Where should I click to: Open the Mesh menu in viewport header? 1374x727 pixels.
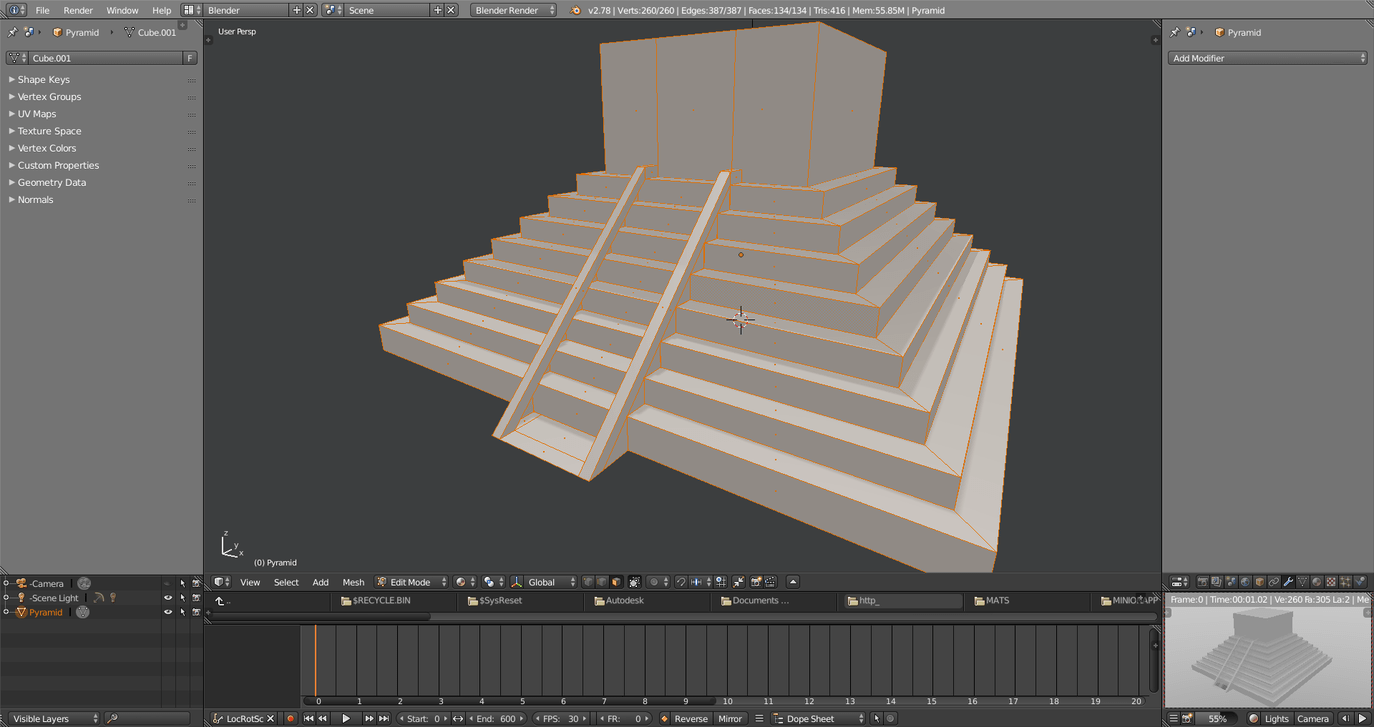[353, 582]
